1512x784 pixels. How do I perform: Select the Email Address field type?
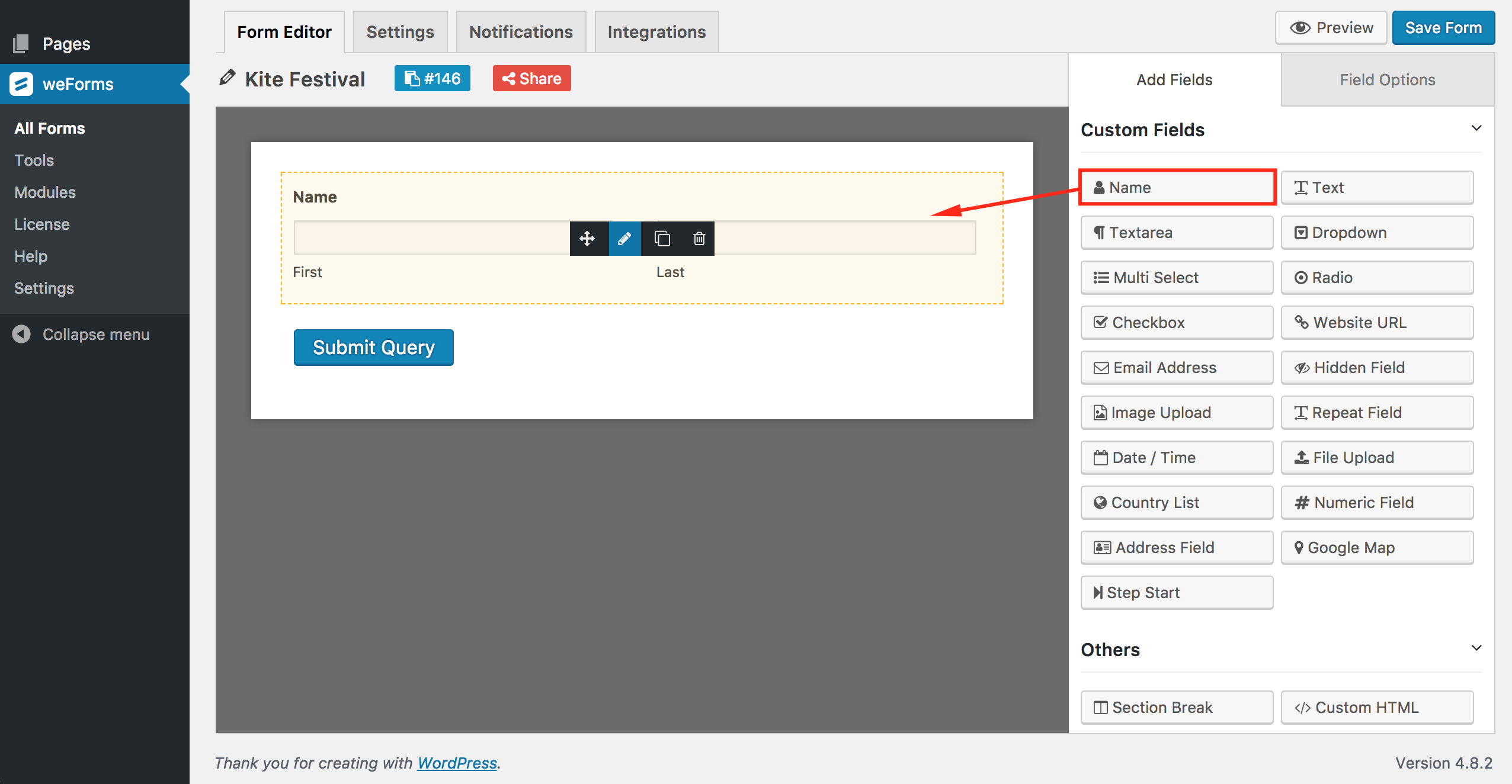click(1175, 367)
